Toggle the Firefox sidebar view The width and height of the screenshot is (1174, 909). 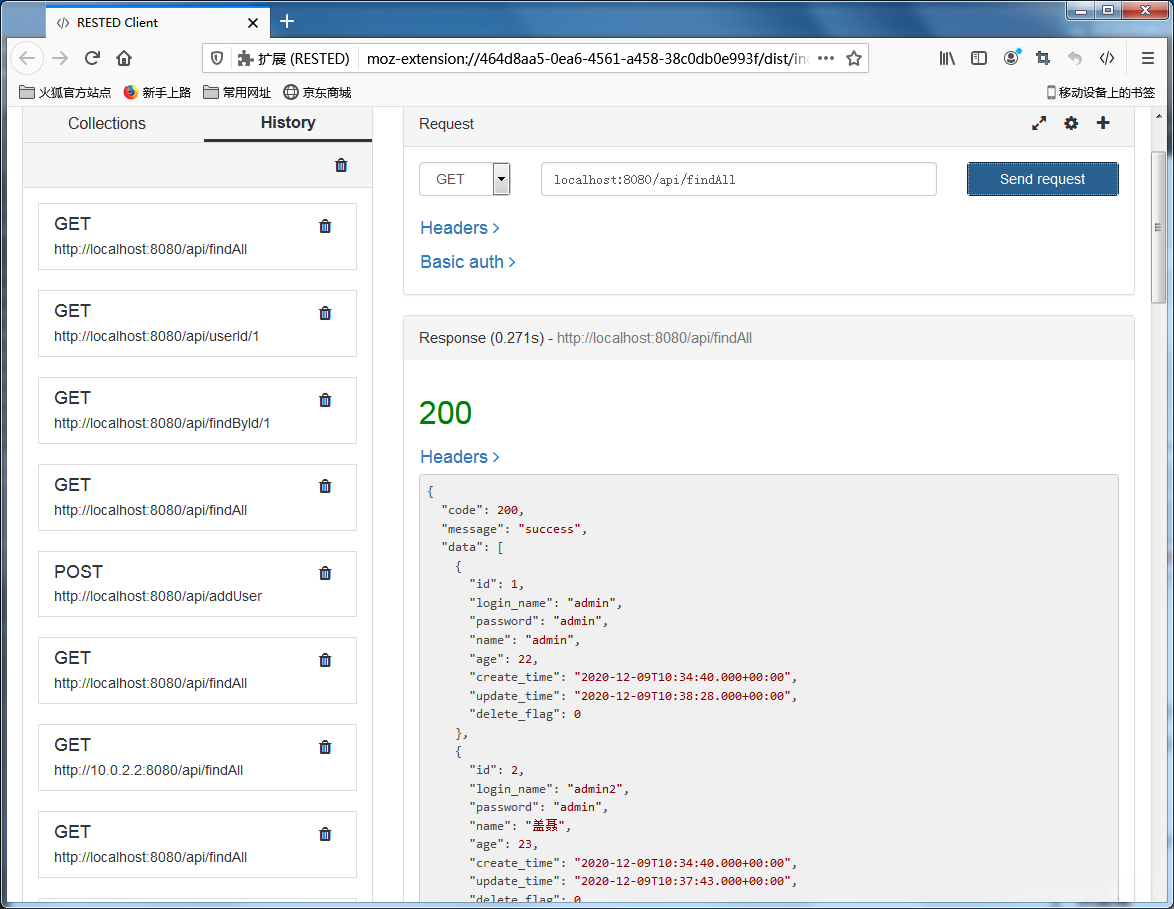coord(979,58)
